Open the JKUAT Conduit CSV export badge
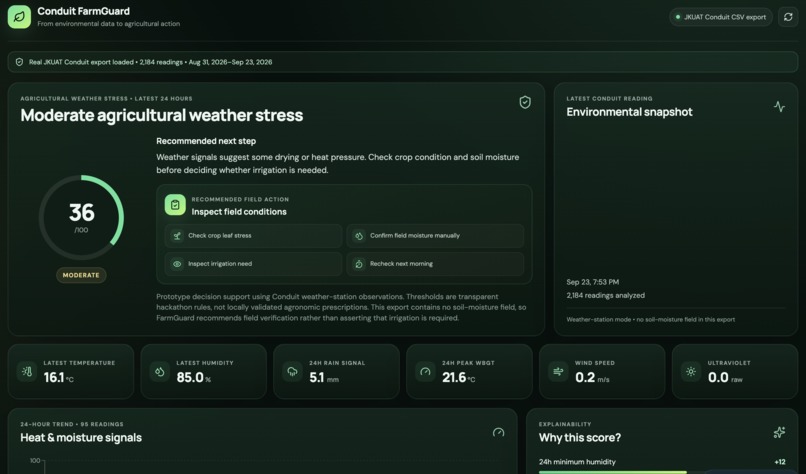 721,17
